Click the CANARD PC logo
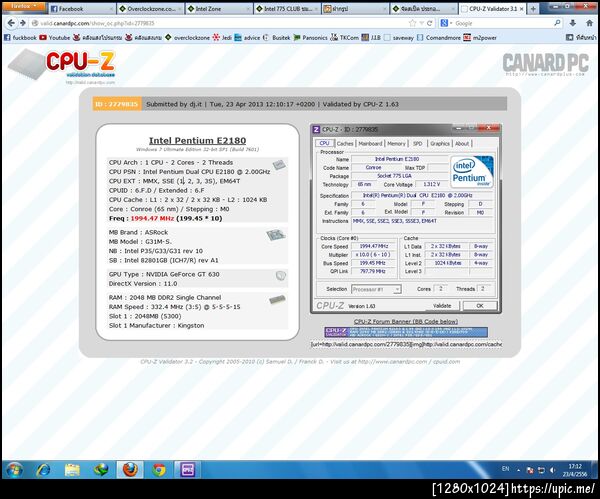 [x=545, y=64]
